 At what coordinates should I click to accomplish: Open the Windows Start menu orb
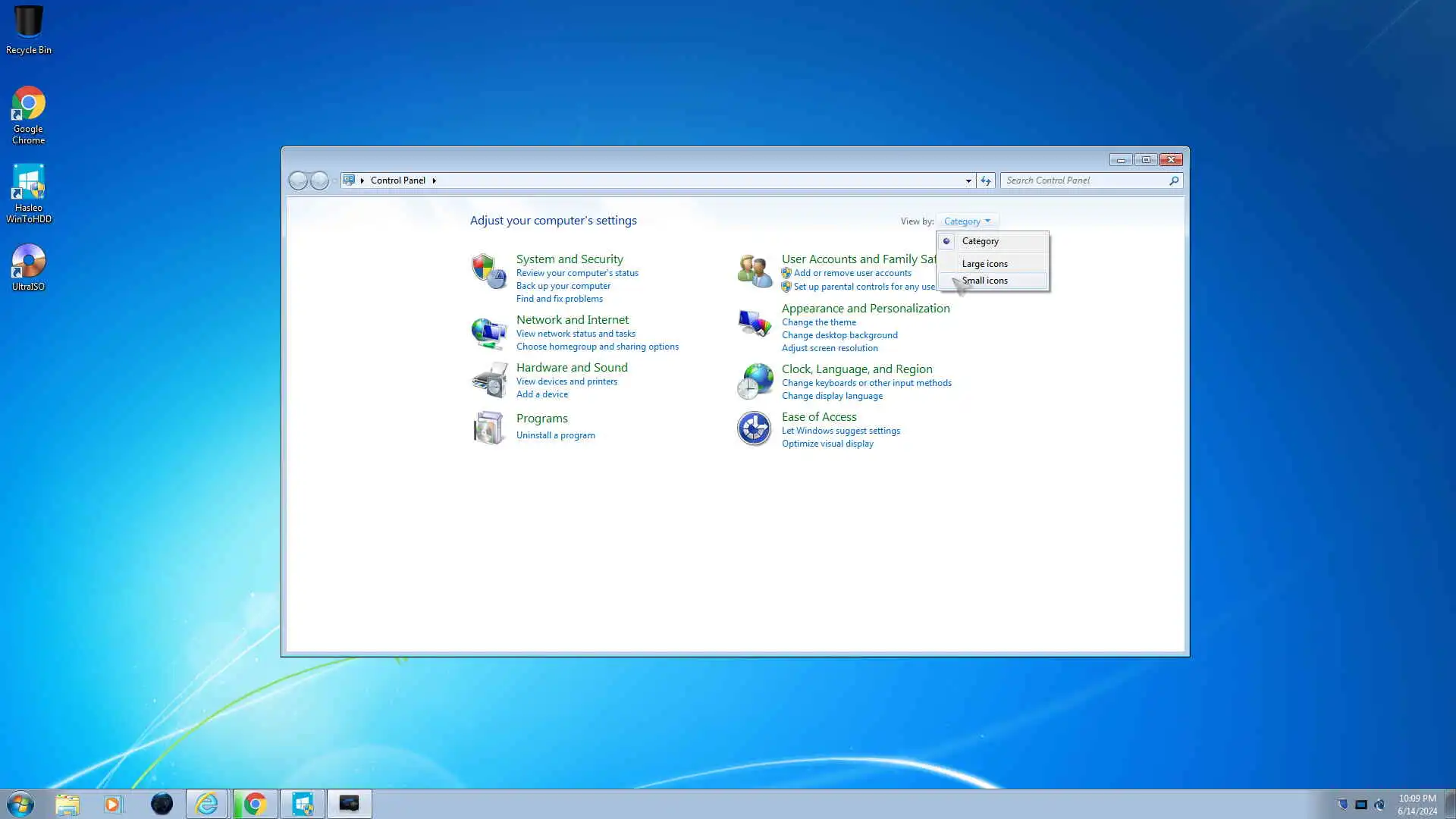(20, 804)
